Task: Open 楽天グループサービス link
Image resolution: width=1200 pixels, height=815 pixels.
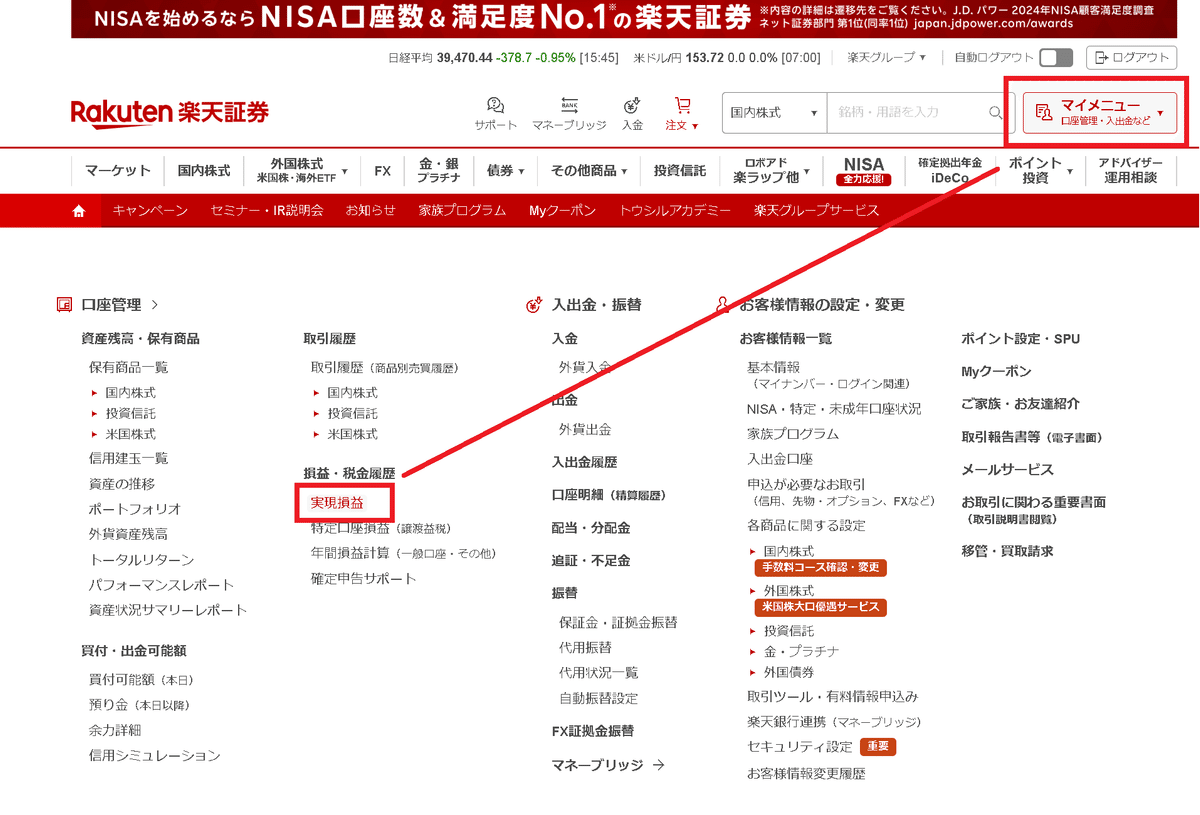Action: point(817,211)
